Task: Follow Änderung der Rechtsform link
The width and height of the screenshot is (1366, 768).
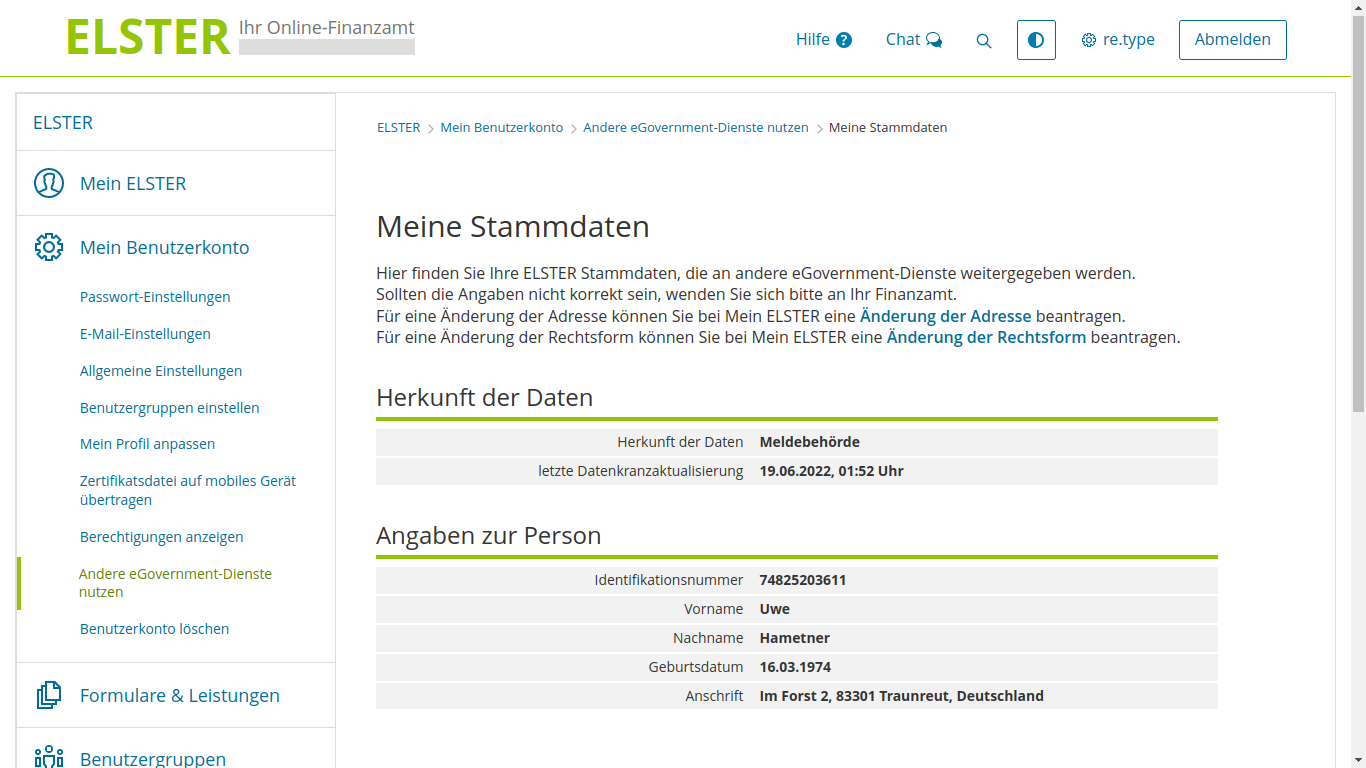Action: click(986, 338)
